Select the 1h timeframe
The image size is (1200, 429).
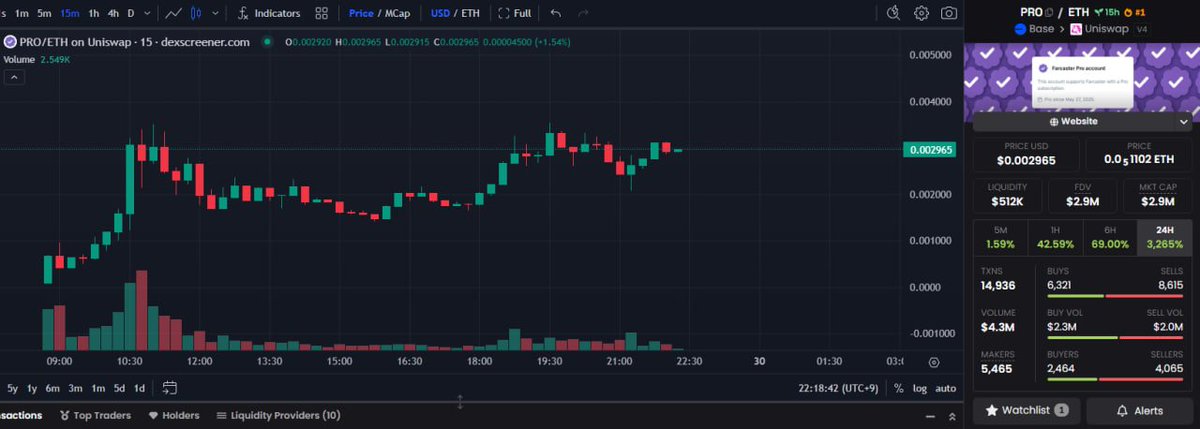point(94,13)
